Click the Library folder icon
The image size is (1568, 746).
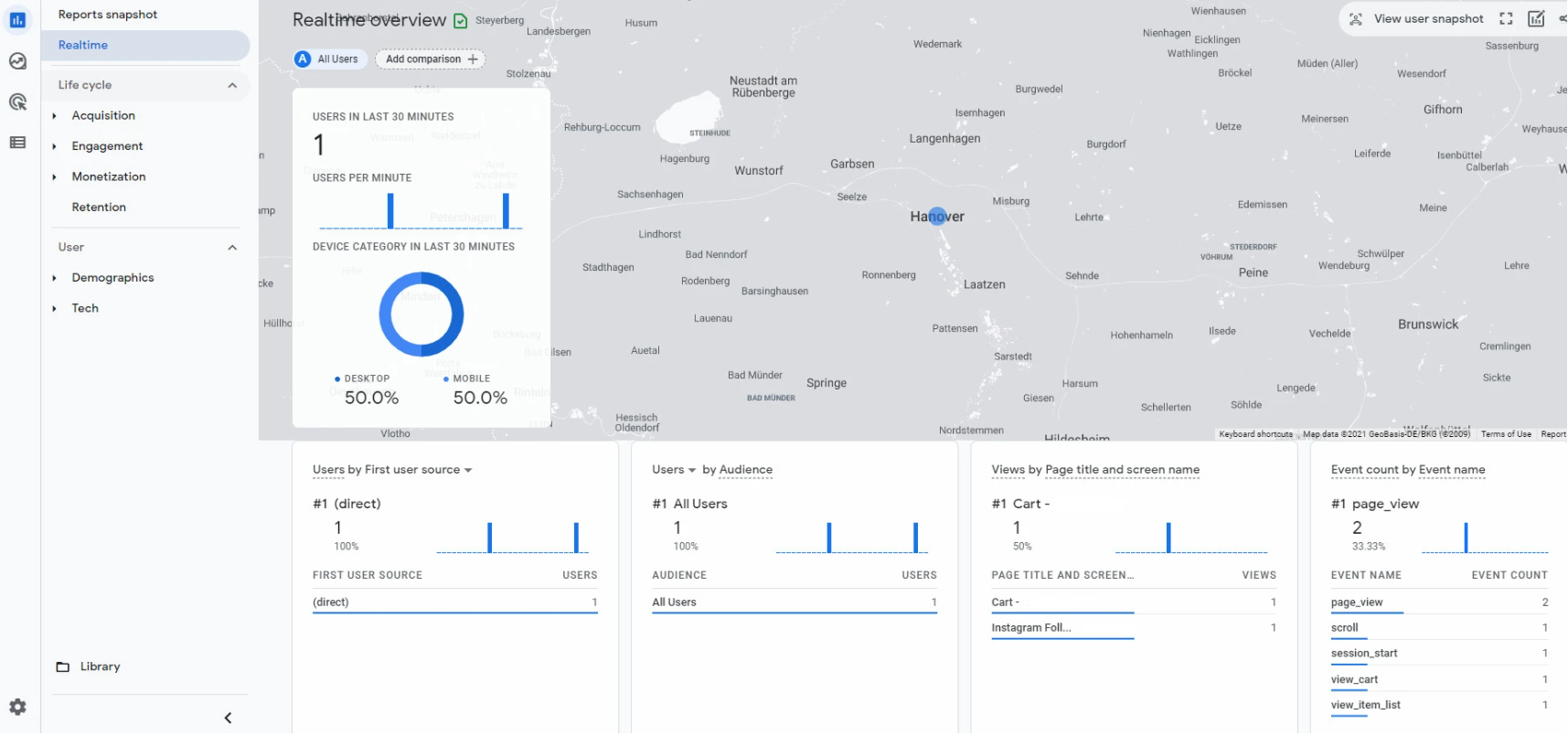tap(63, 666)
